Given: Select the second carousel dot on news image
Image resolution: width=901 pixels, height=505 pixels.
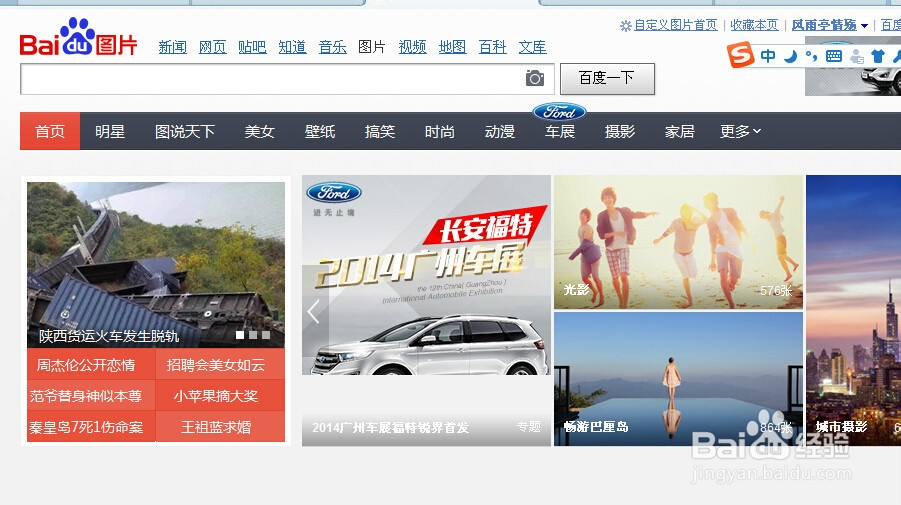Looking at the screenshot, I should [253, 335].
